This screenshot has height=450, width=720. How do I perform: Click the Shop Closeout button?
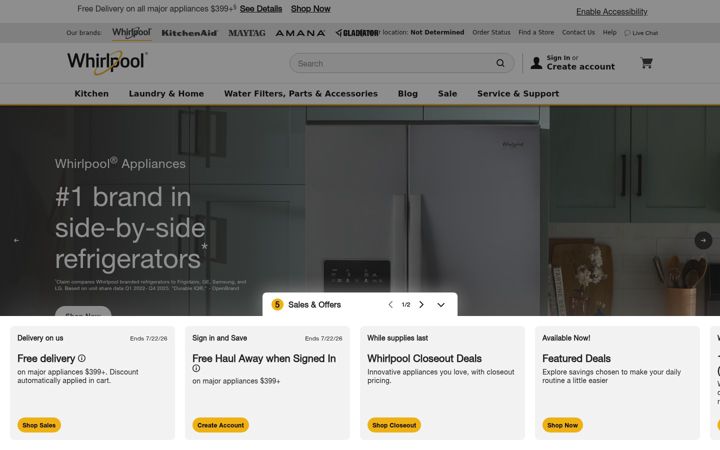tap(394, 425)
